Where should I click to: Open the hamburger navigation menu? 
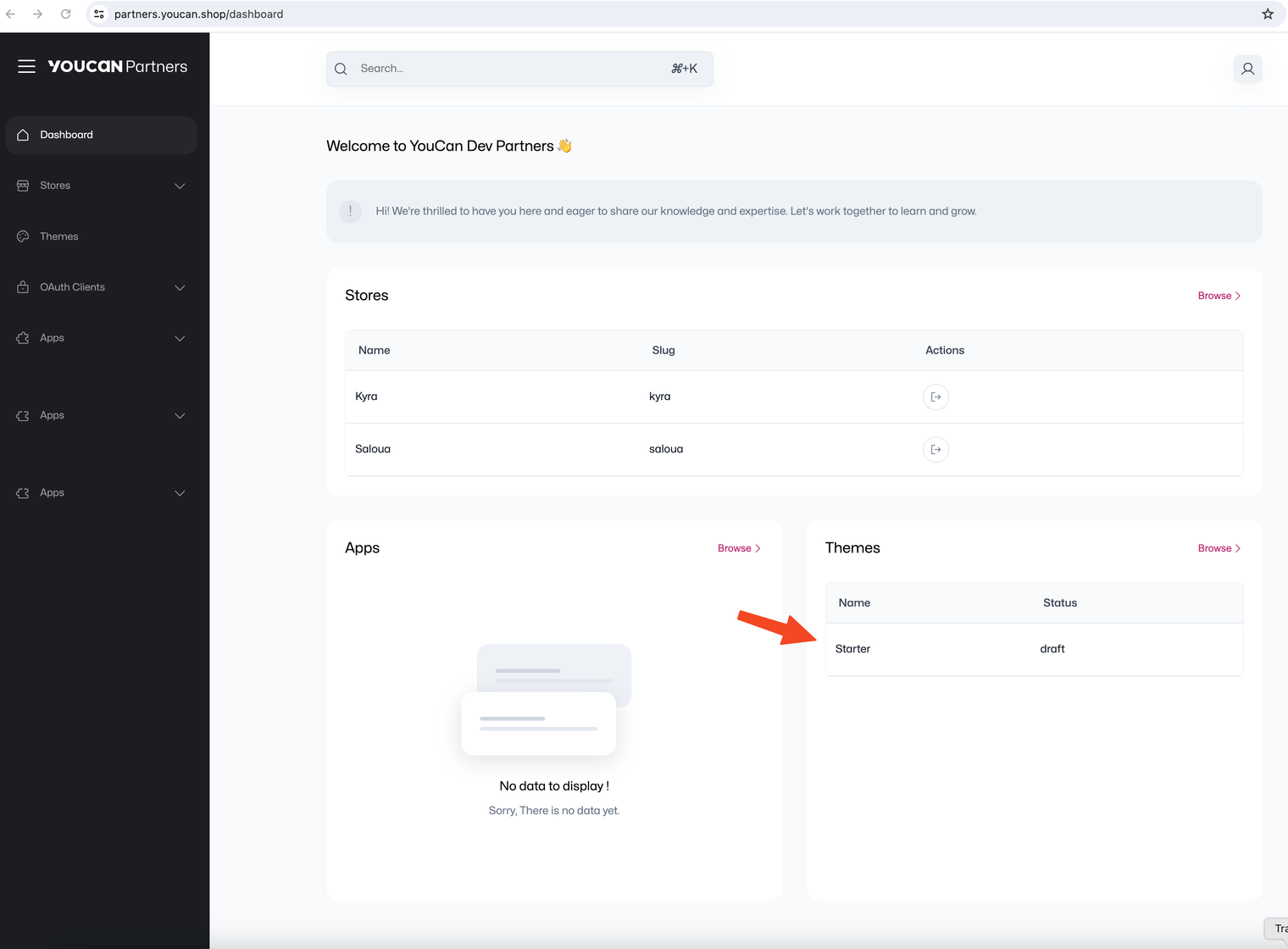(26, 66)
